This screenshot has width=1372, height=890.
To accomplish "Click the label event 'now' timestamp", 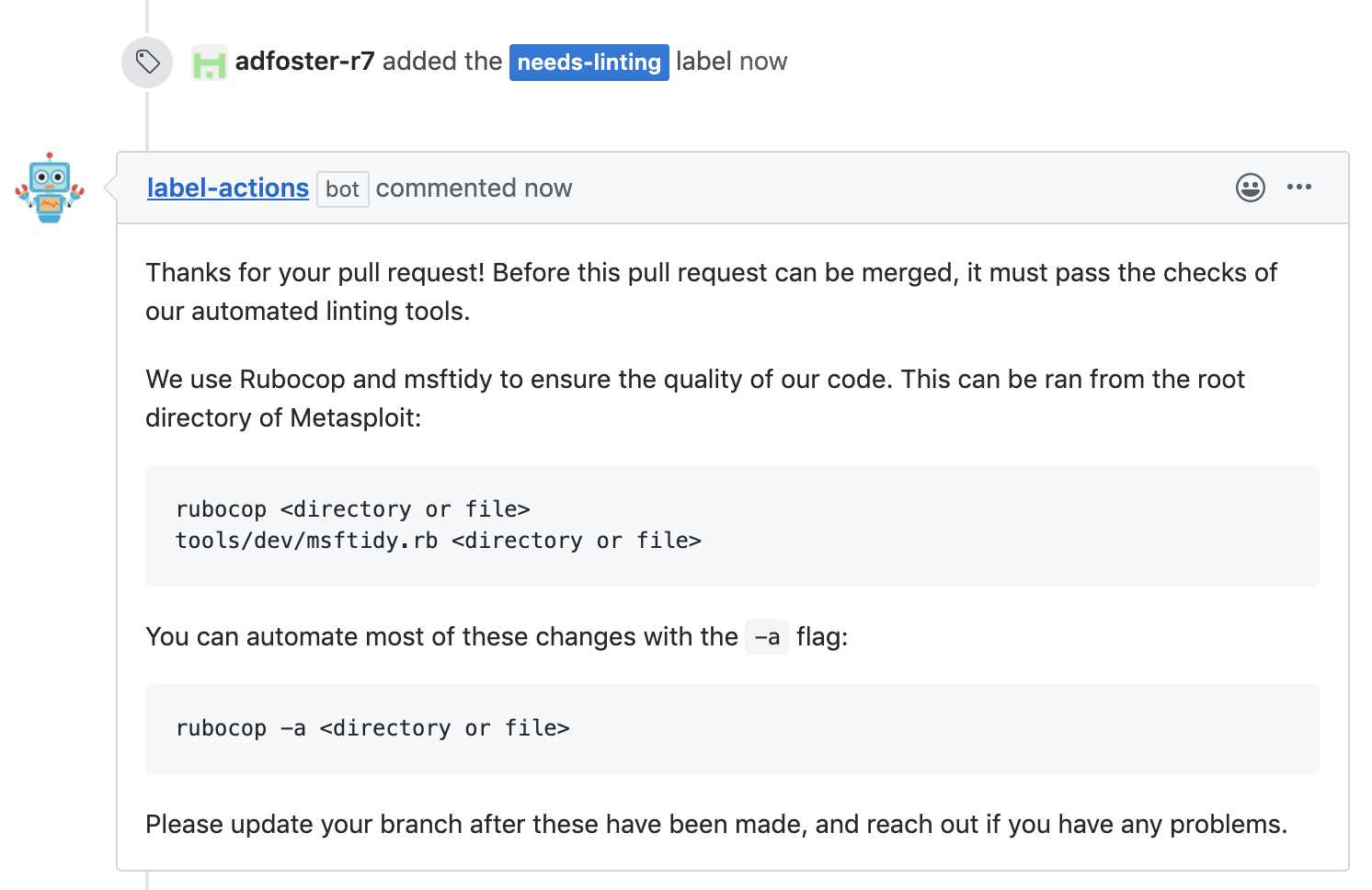I will pyautogui.click(x=763, y=62).
